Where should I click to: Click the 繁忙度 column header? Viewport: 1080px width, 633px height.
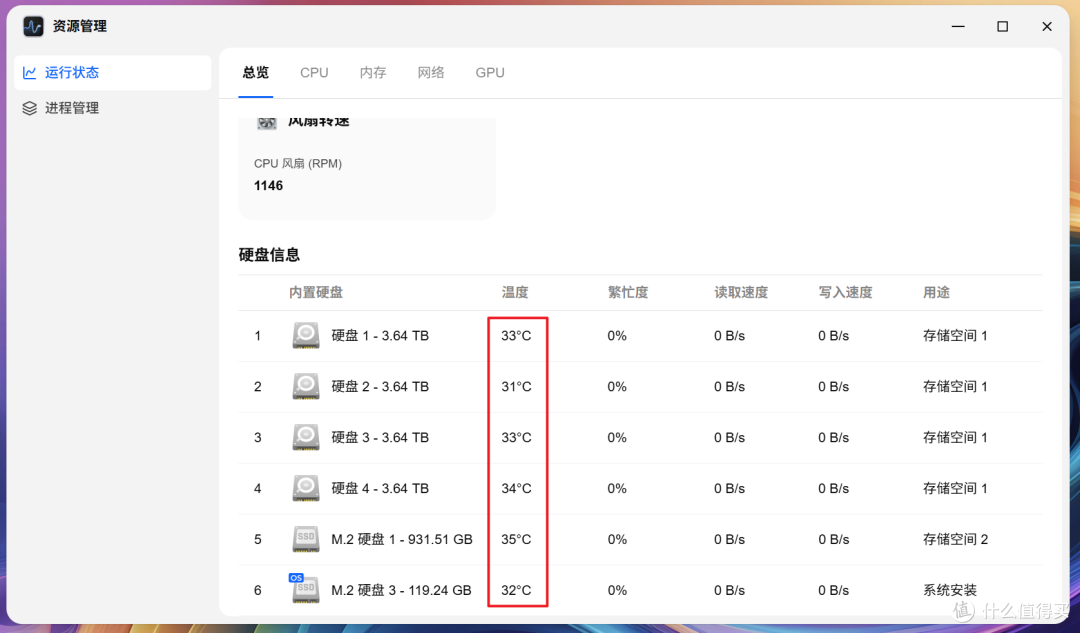[627, 292]
